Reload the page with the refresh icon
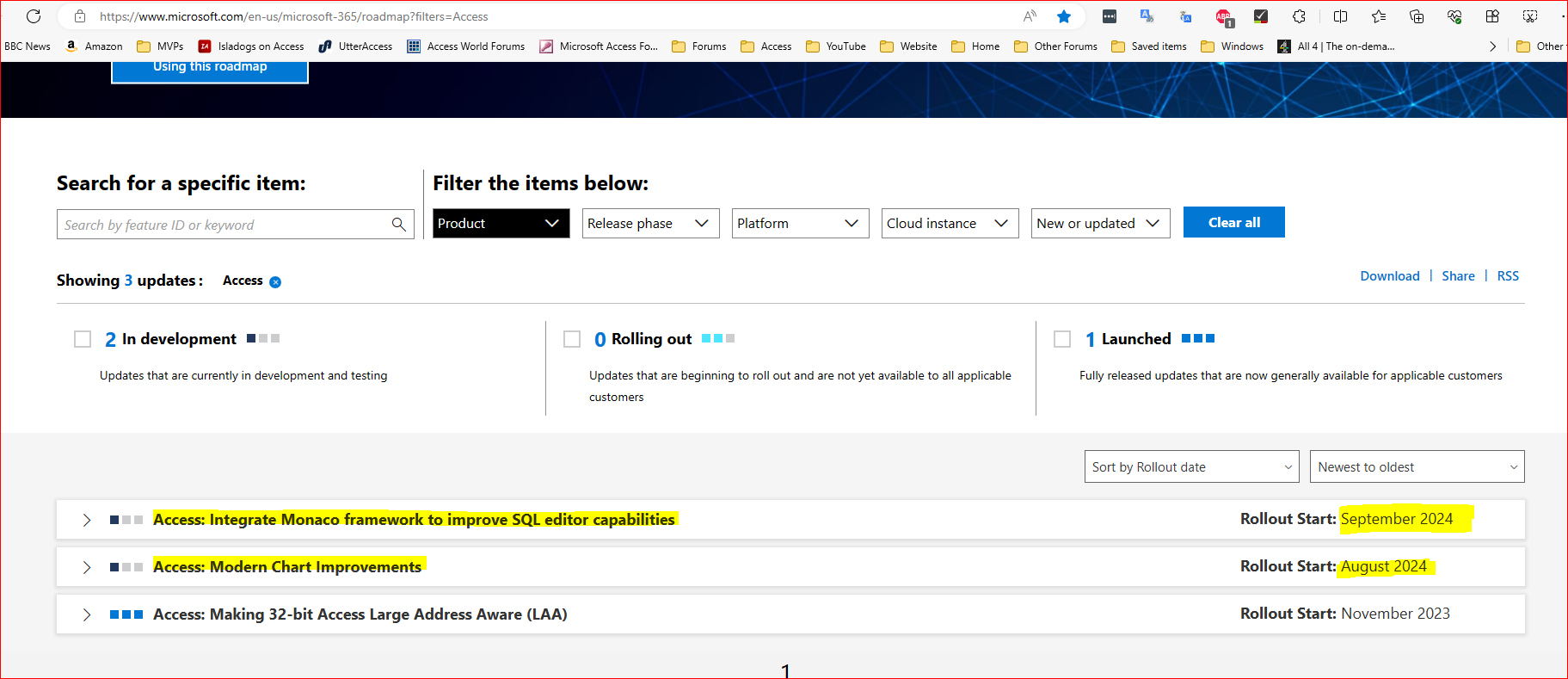 [x=34, y=16]
